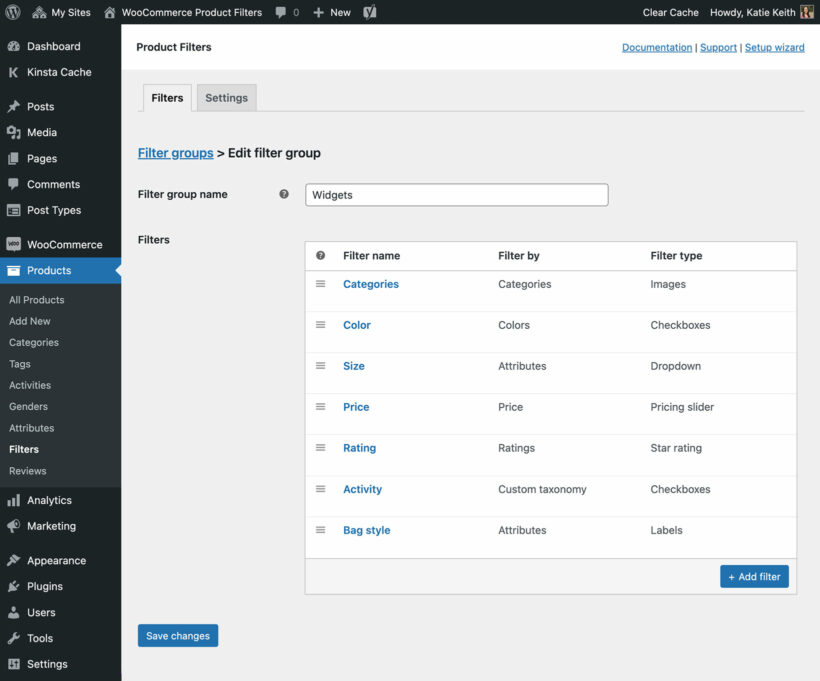Click the help icon in the filters table header
Image resolution: width=820 pixels, height=681 pixels.
pyautogui.click(x=322, y=255)
